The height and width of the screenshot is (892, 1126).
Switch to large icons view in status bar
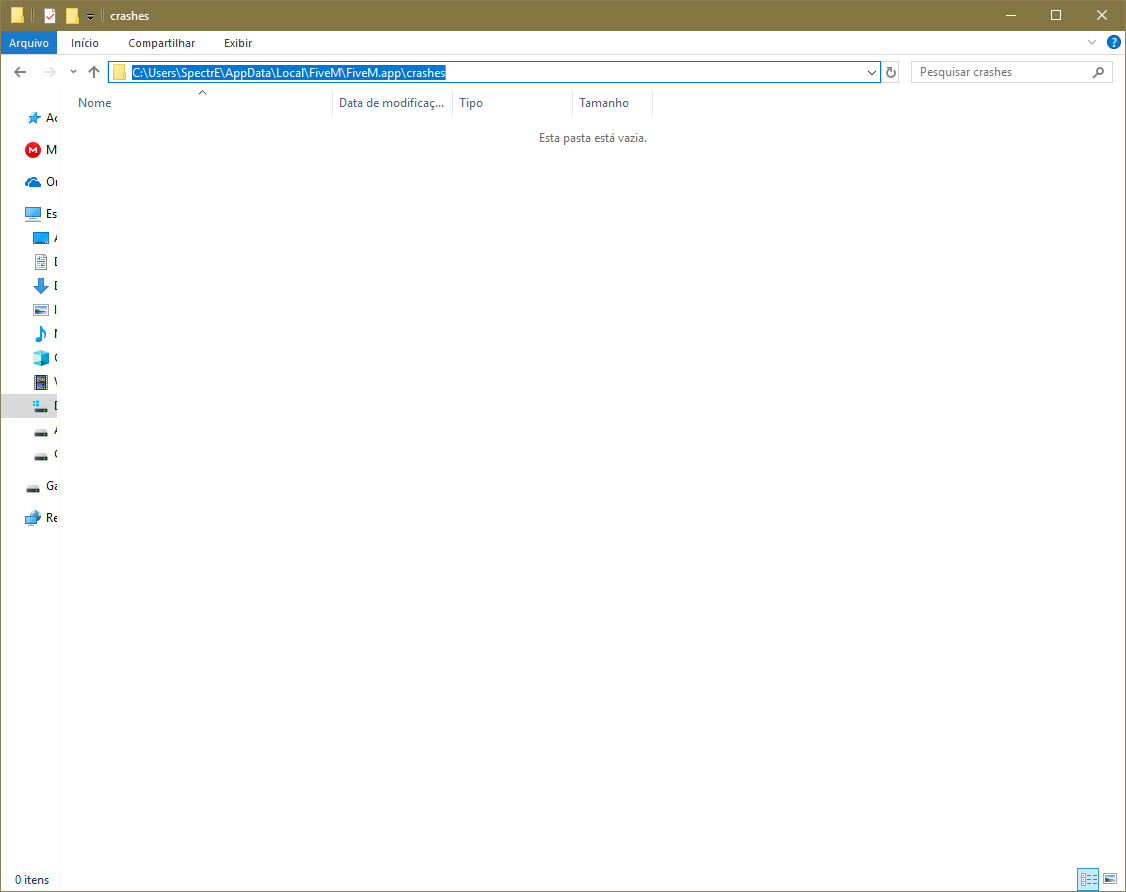tap(1110, 878)
